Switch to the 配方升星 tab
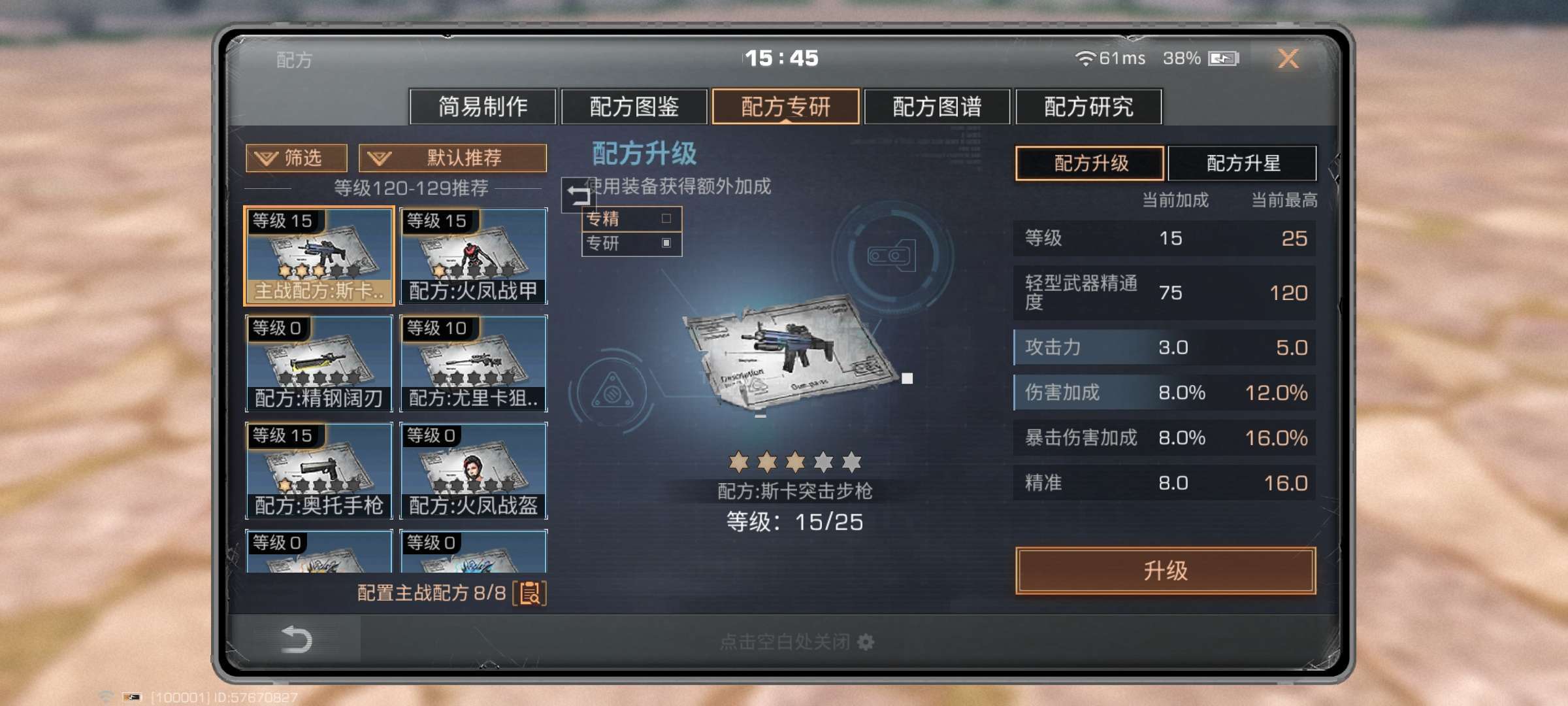This screenshot has height=706, width=1568. click(1242, 163)
